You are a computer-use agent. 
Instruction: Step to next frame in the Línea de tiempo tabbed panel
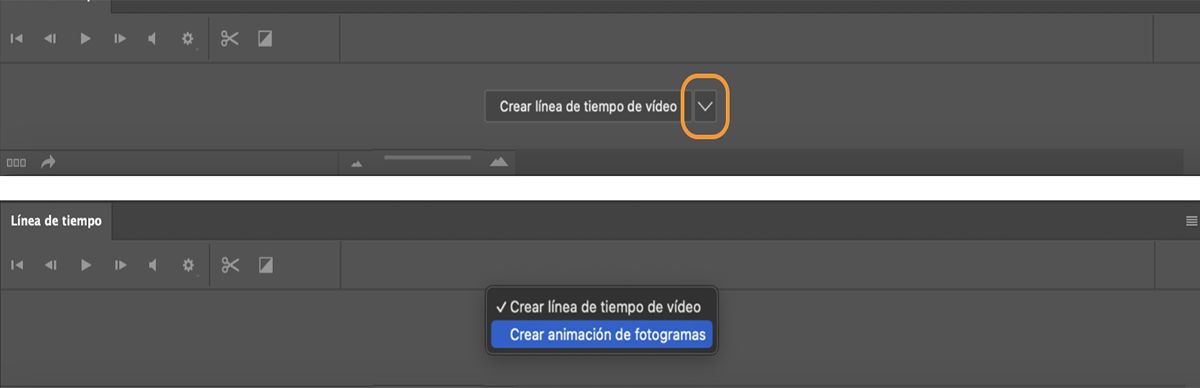pos(120,265)
